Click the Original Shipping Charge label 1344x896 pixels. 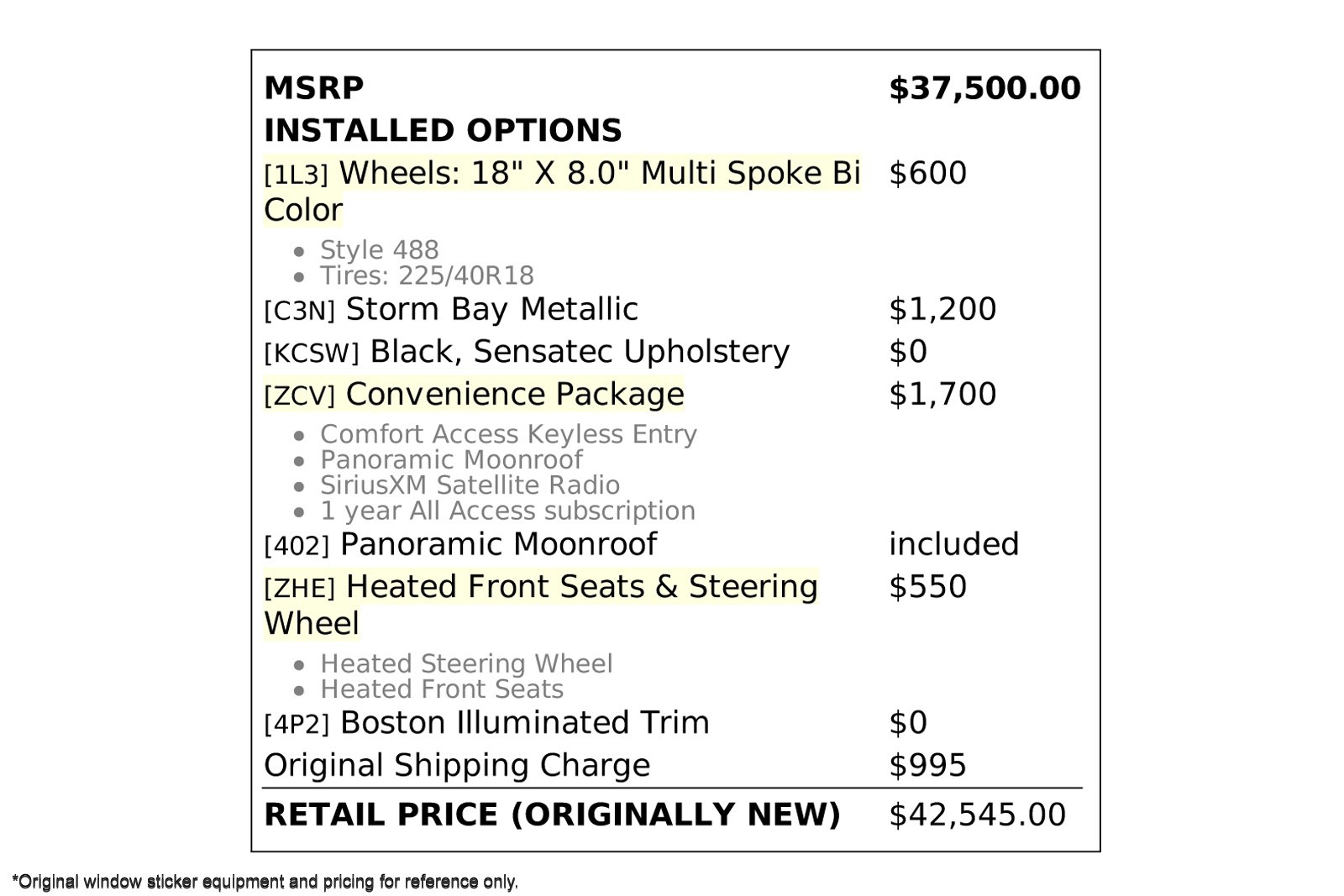(456, 766)
